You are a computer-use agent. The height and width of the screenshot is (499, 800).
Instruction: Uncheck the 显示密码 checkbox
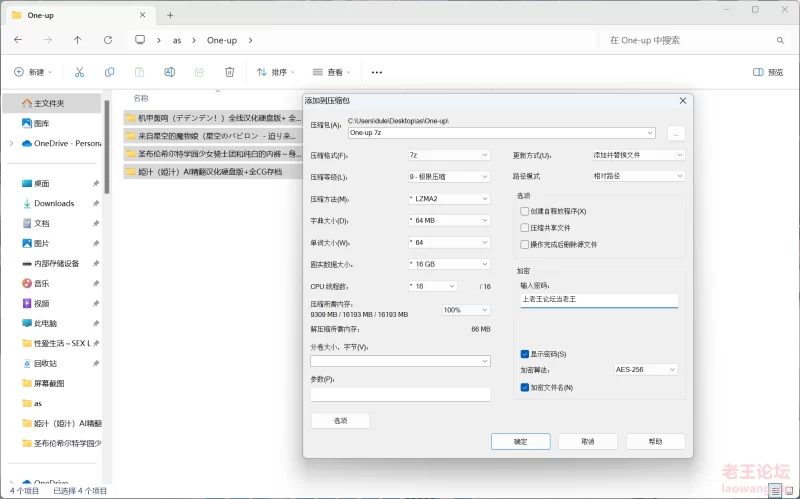525,354
